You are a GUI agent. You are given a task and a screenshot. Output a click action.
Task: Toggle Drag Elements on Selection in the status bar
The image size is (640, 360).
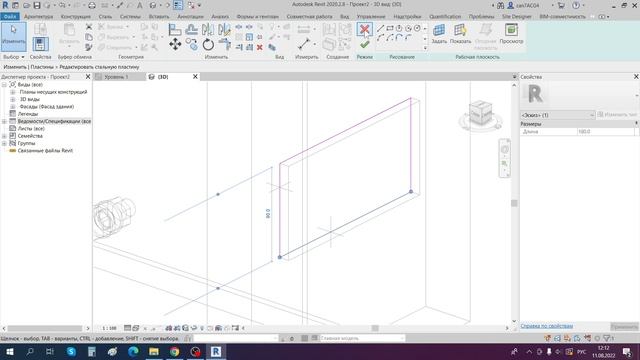tap(587, 338)
